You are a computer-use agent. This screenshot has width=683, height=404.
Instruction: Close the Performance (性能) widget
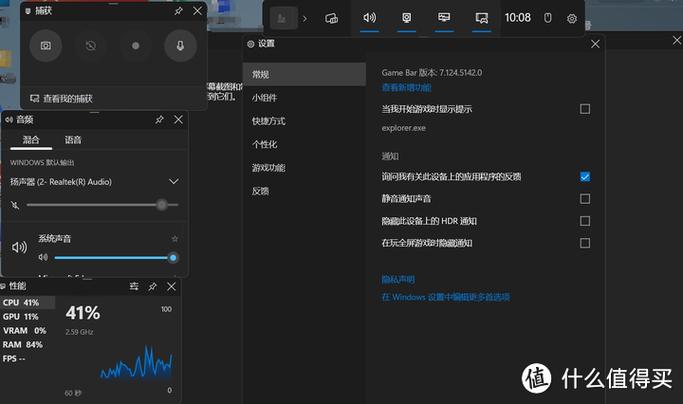tap(172, 287)
